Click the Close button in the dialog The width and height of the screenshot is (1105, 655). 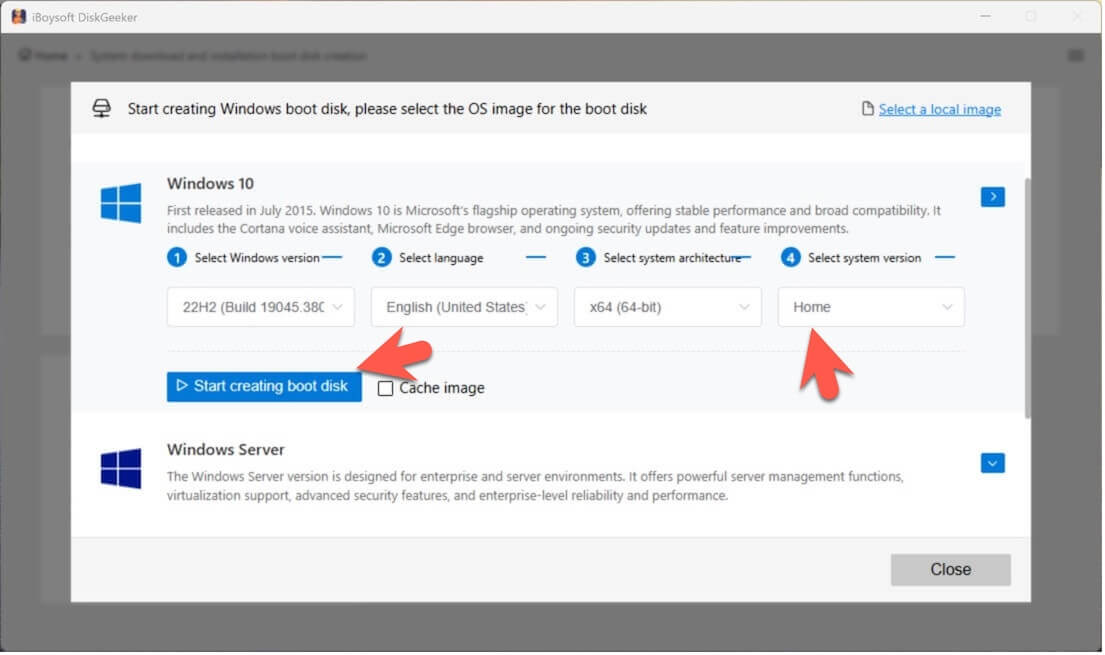pyautogui.click(x=950, y=570)
